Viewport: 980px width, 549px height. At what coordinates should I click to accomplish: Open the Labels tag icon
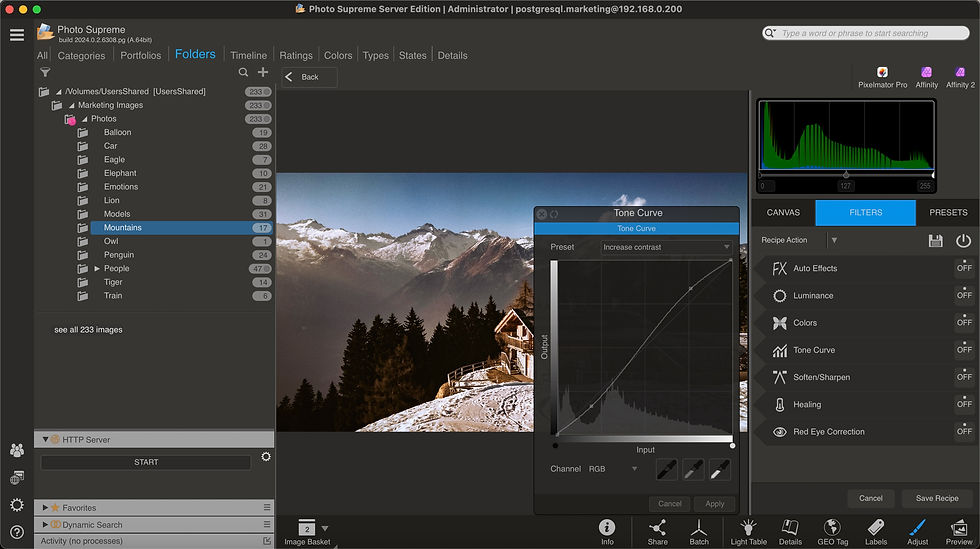tap(876, 531)
